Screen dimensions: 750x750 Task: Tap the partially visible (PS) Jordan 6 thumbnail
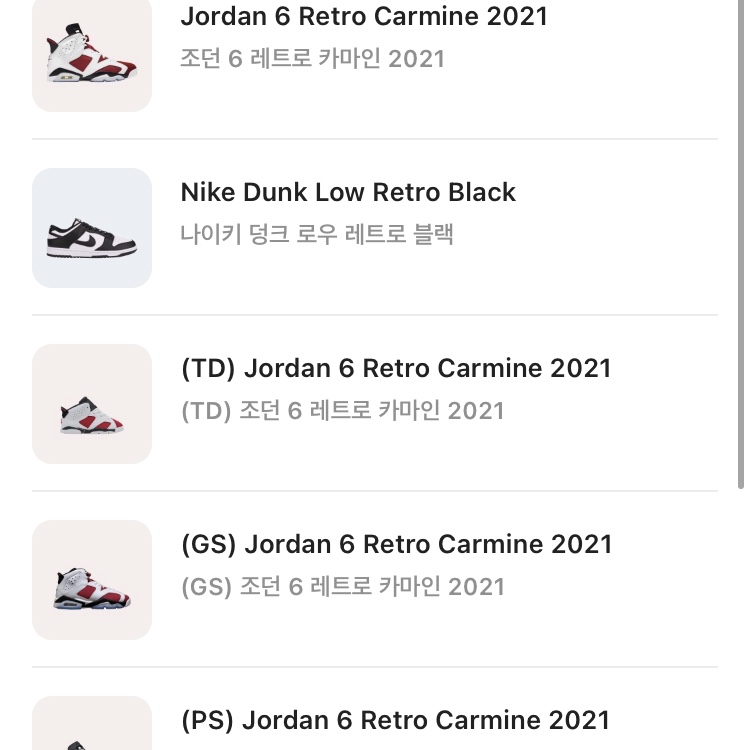[x=92, y=723]
